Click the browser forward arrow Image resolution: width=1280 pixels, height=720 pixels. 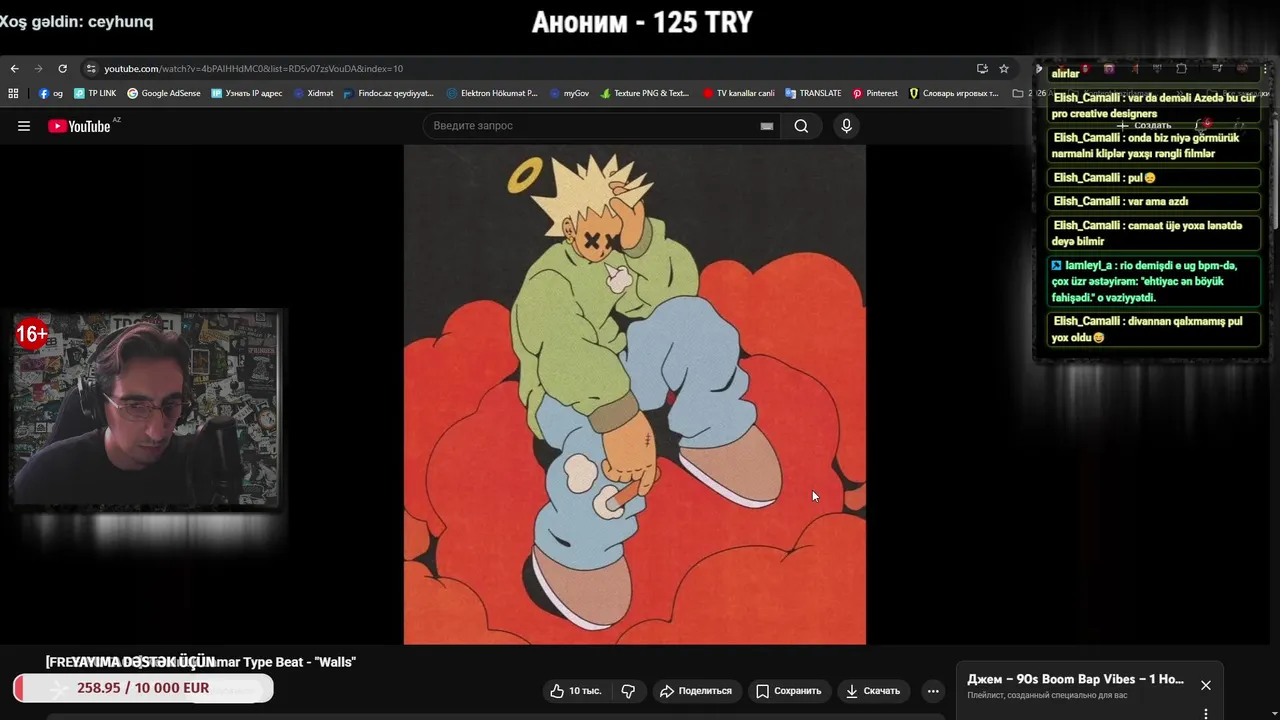tap(38, 69)
